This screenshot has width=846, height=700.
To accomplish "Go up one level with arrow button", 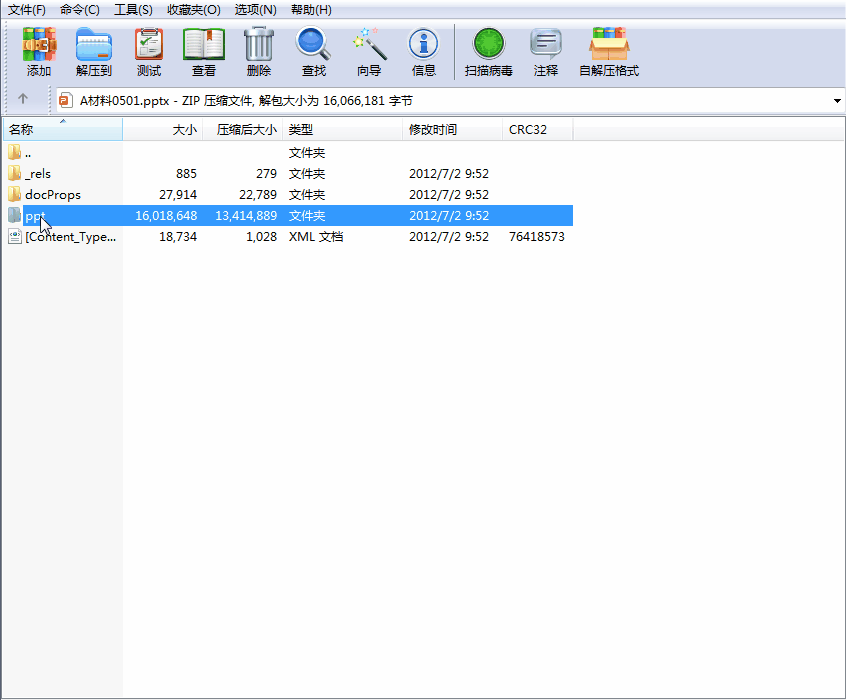I will 23,99.
